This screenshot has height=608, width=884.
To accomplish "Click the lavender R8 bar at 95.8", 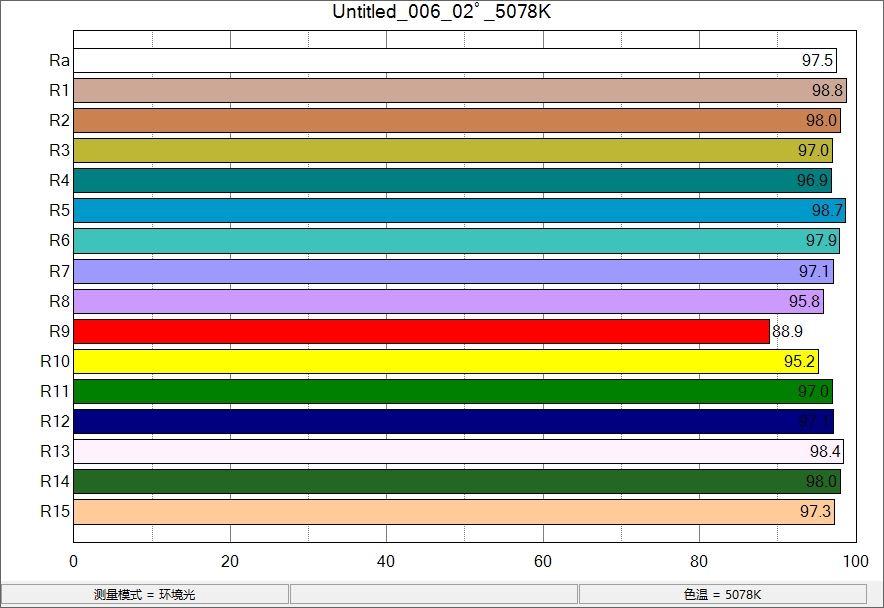I will [448, 301].
